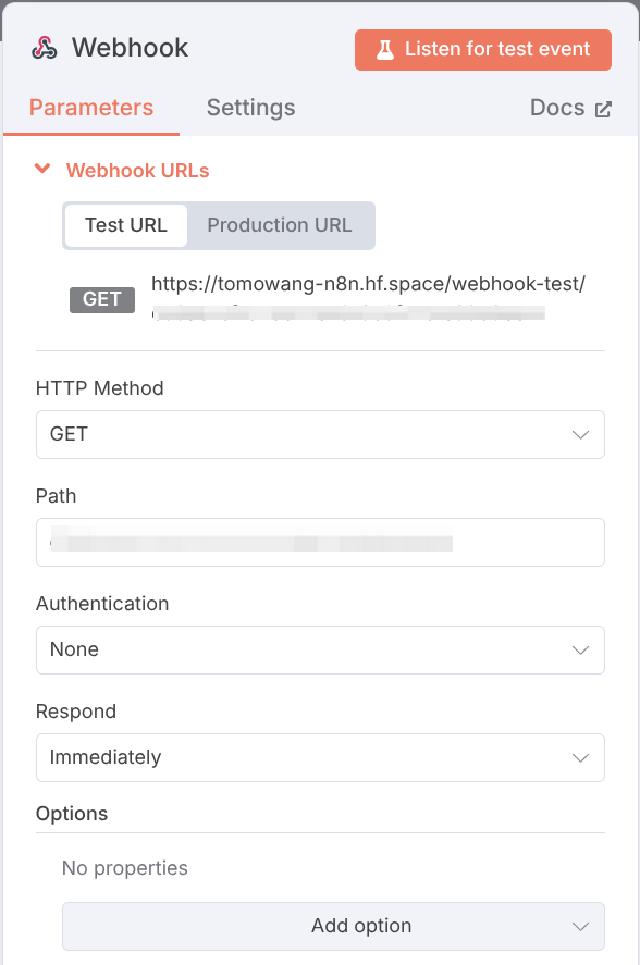Open the Authentication dropdown set to None
The image size is (640, 965).
tap(320, 650)
